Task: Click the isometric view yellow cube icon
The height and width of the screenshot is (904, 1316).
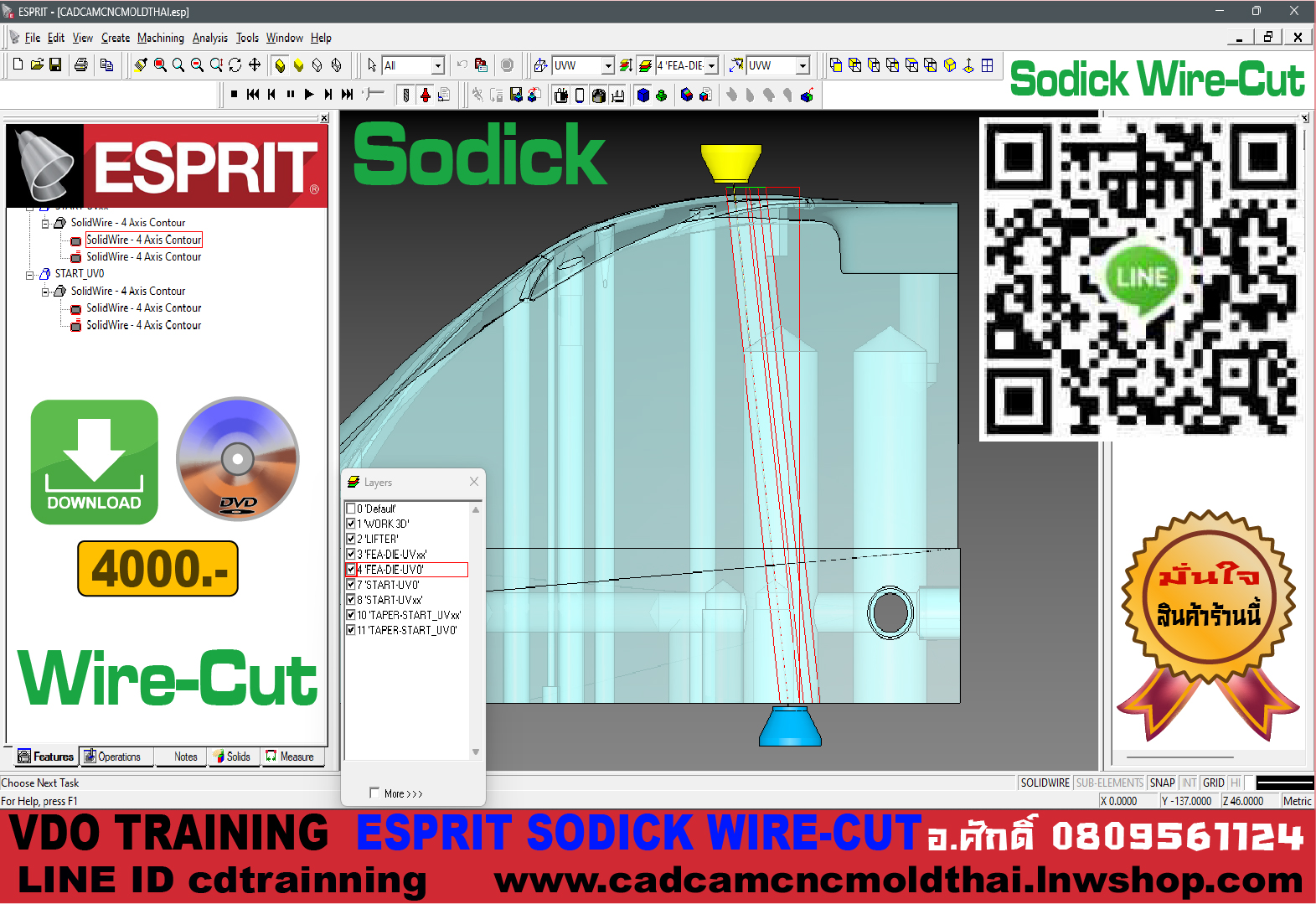Action: [x=950, y=65]
